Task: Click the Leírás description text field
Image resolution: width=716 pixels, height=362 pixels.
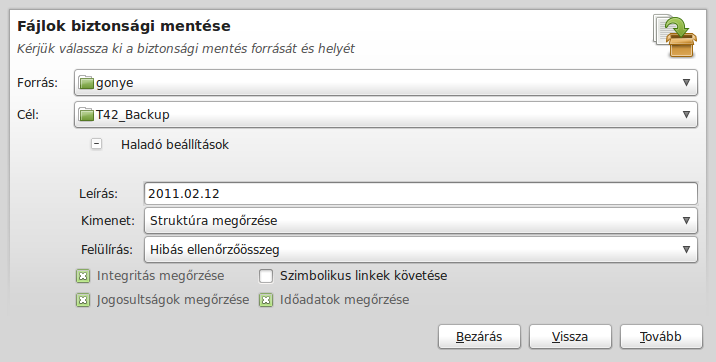Action: [421, 194]
